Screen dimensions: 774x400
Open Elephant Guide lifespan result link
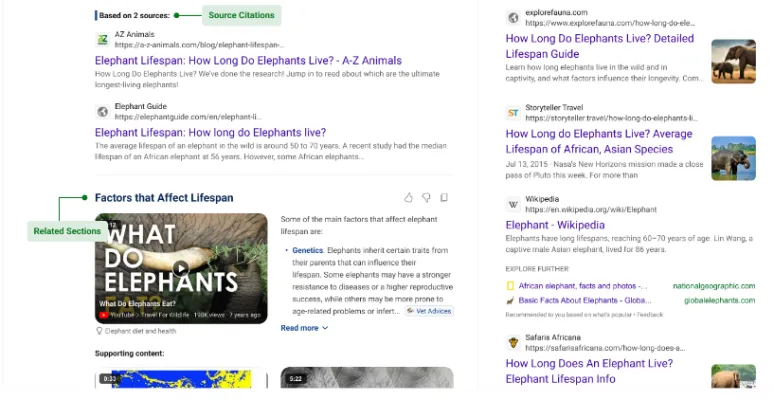210,132
